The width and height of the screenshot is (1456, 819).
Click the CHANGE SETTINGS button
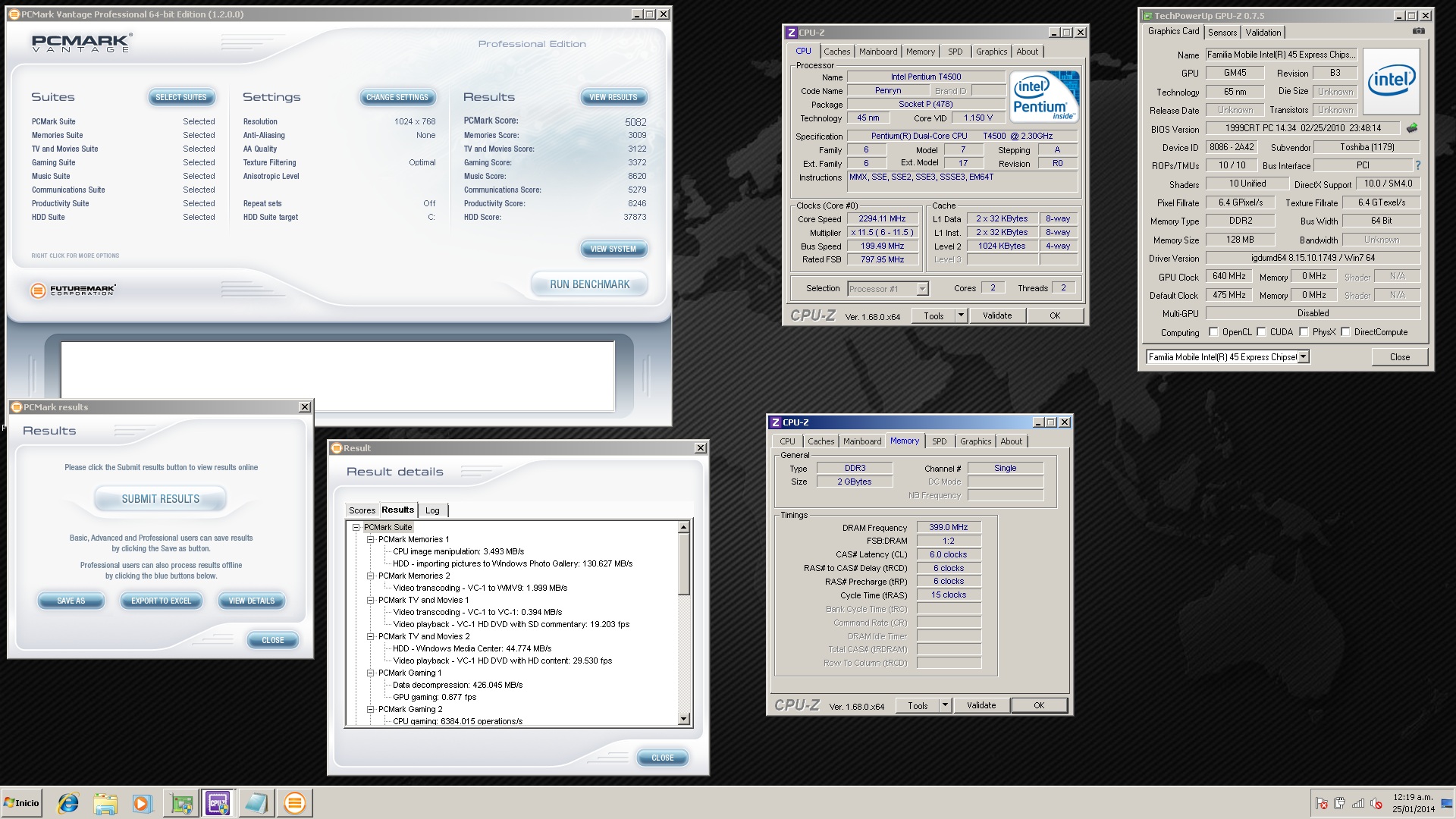(x=397, y=97)
